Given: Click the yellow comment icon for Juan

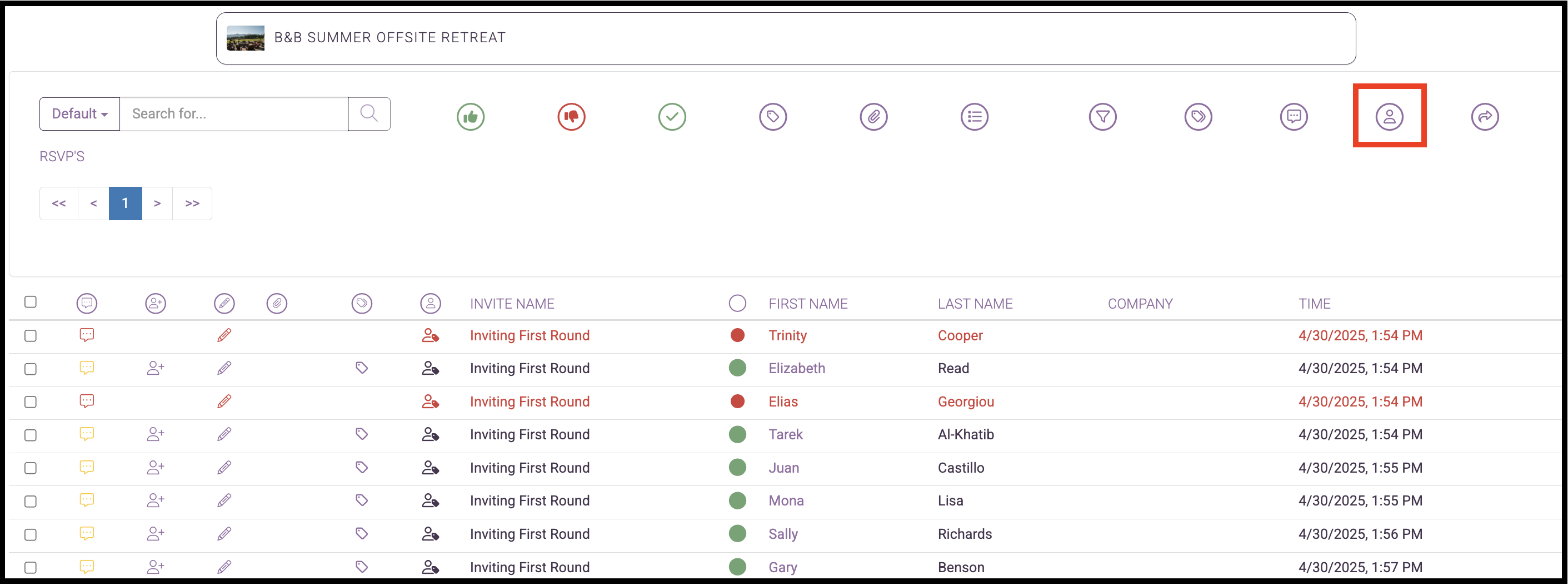Looking at the screenshot, I should click(87, 468).
